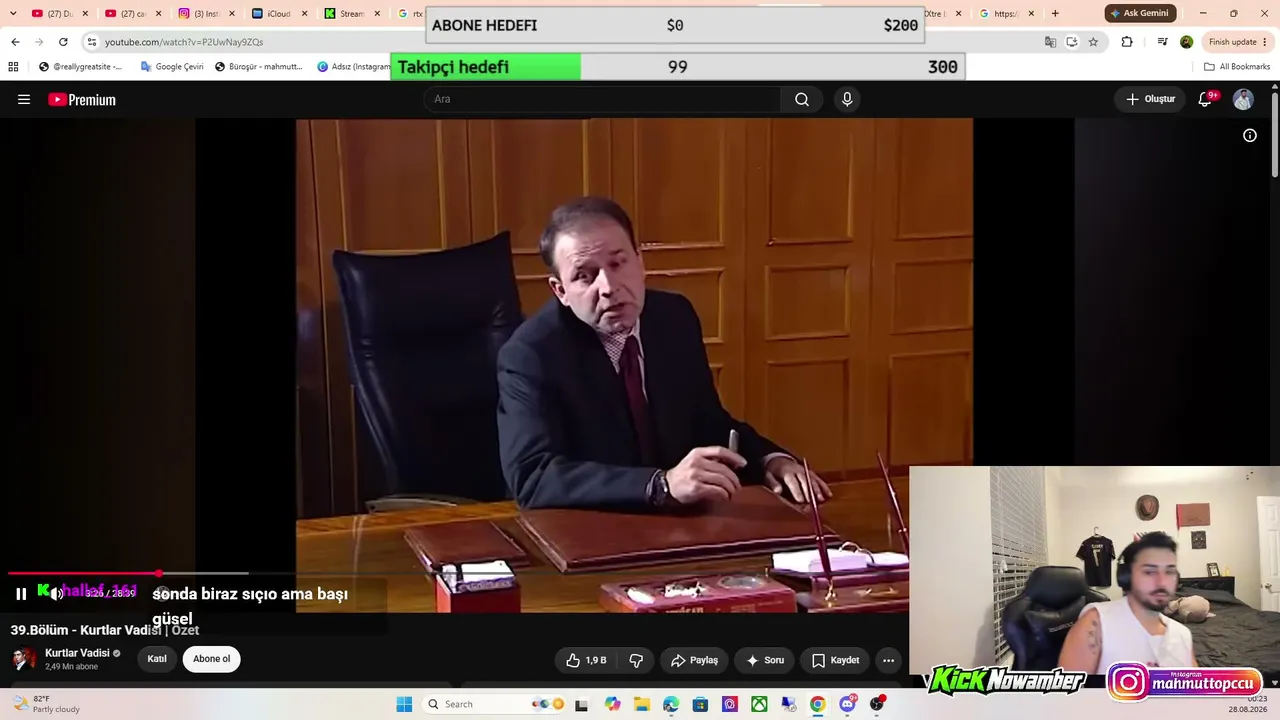
Task: Open the Kurtlar Vadisi channel avatar
Action: click(x=24, y=659)
